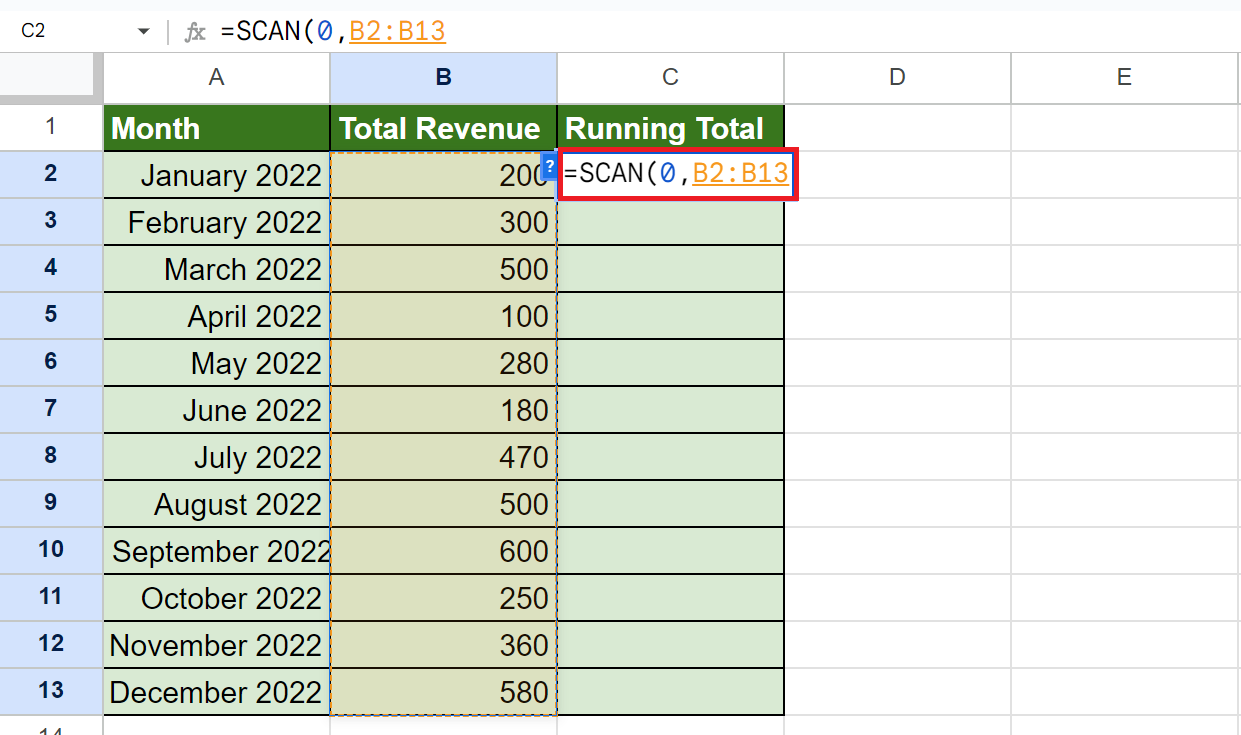Screen dimensions: 1241x735
Task: Click the blue formula help question-mark badge
Action: (548, 163)
